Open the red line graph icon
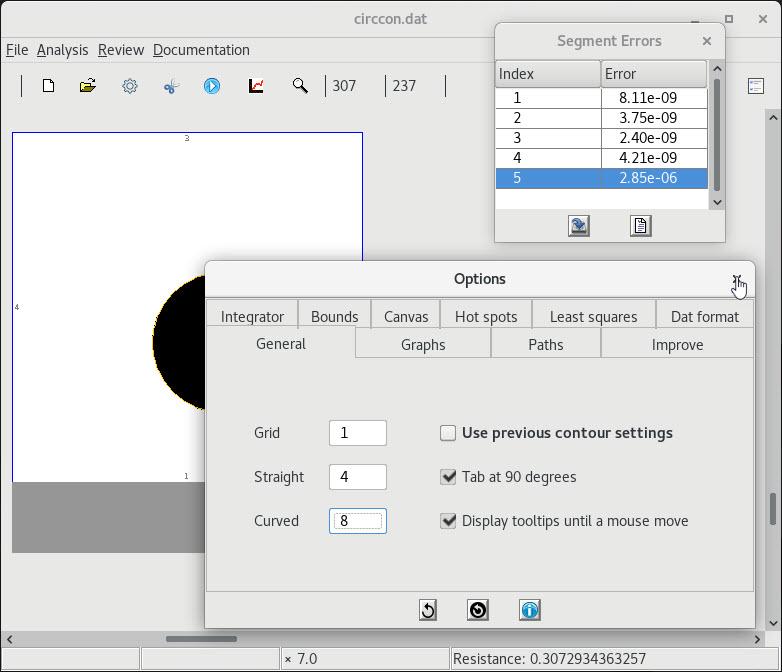The height and width of the screenshot is (672, 782). tap(256, 86)
